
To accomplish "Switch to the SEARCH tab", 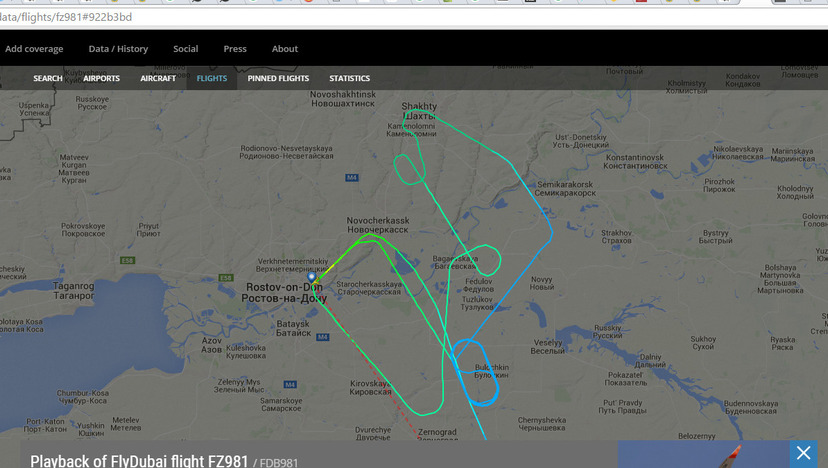I will click(48, 78).
